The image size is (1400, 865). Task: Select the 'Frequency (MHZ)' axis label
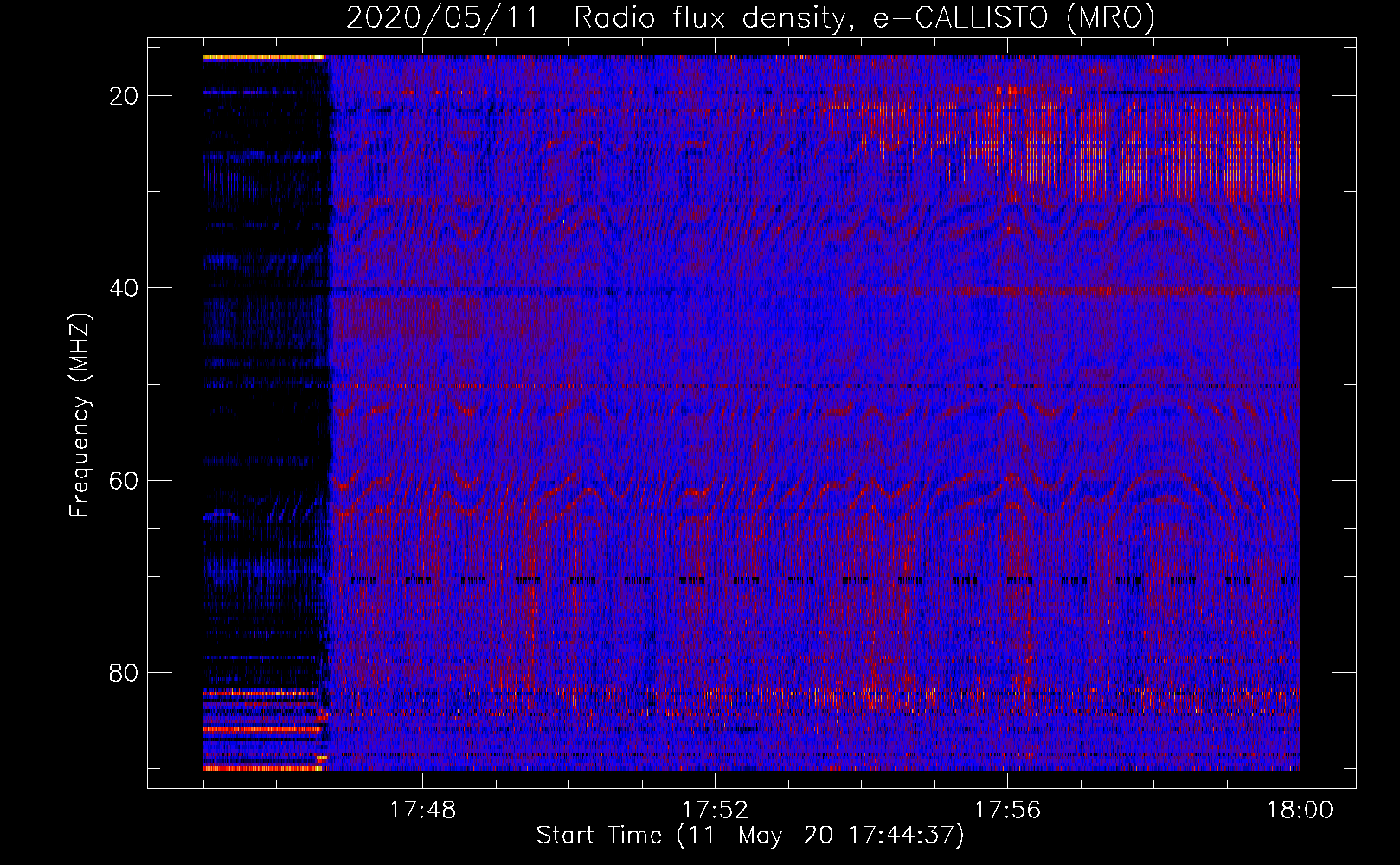click(80, 415)
